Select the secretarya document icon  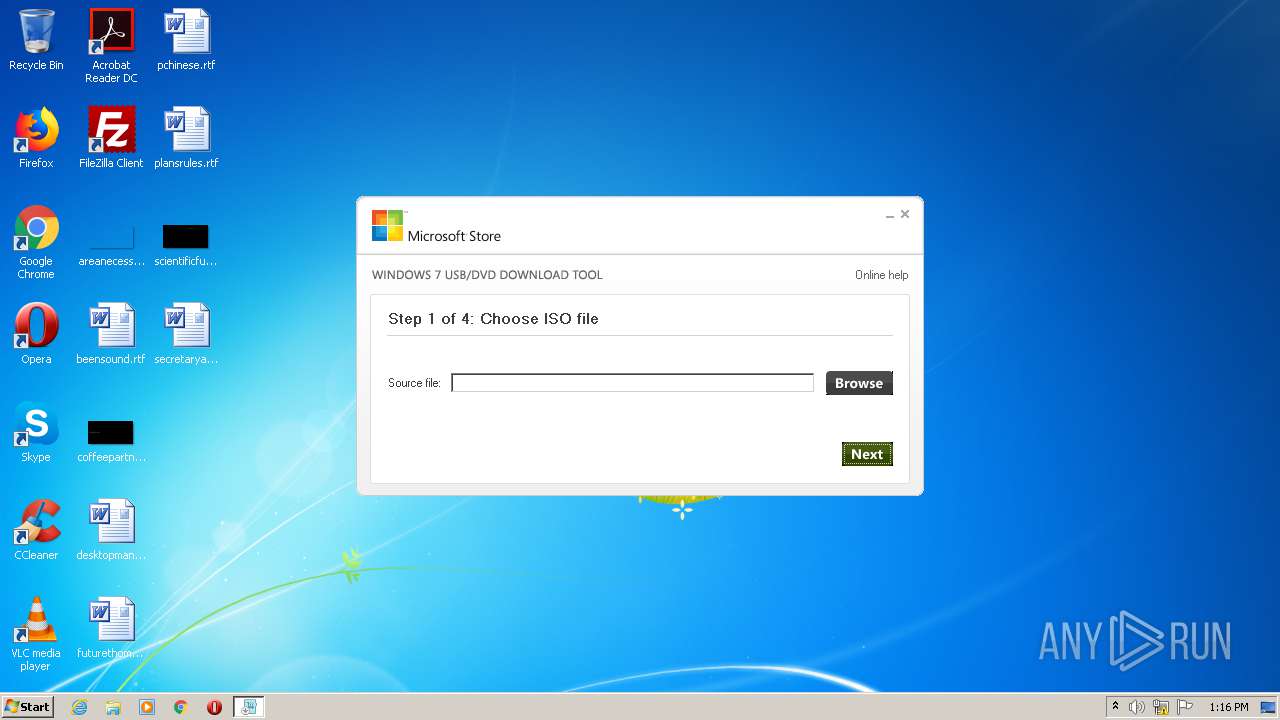[186, 334]
